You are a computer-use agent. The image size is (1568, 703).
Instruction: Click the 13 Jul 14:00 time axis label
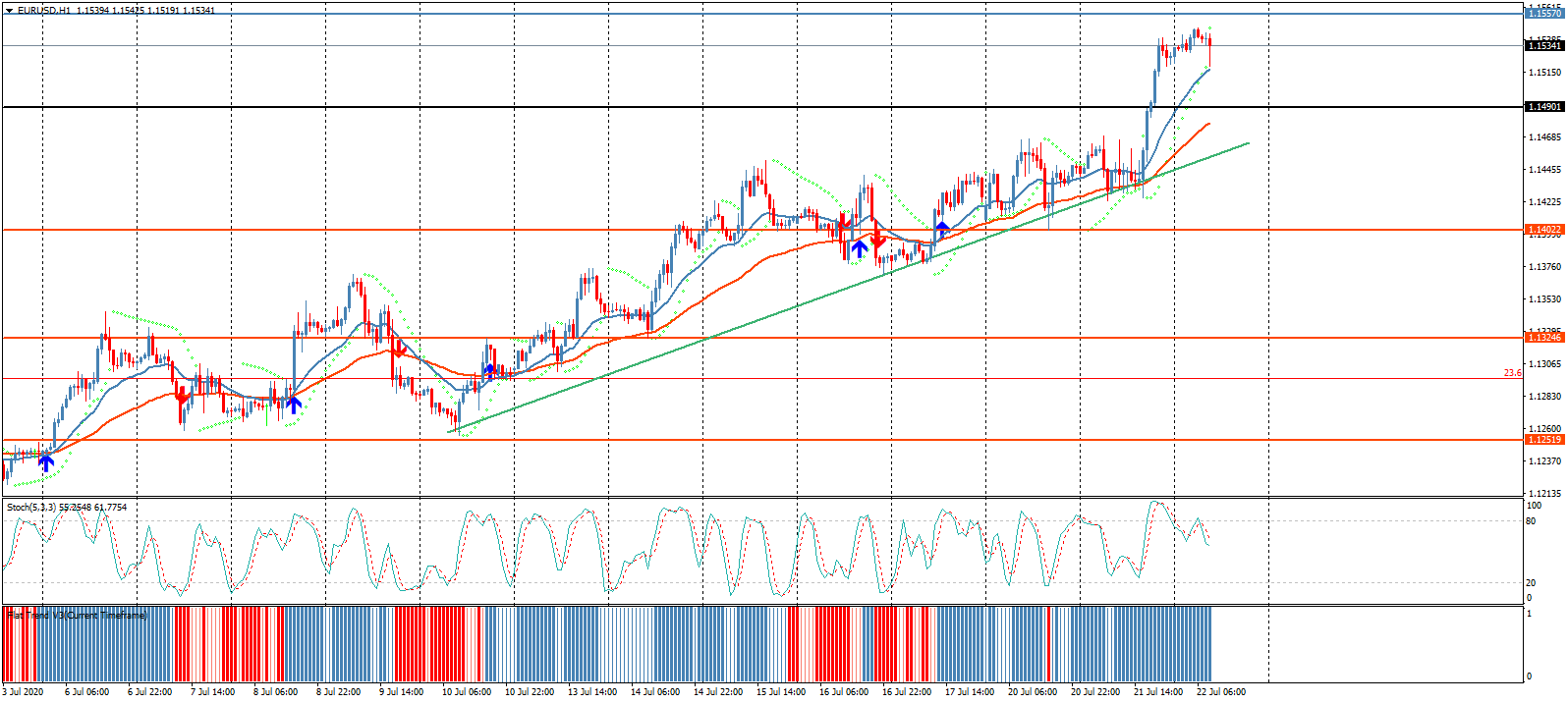591,692
